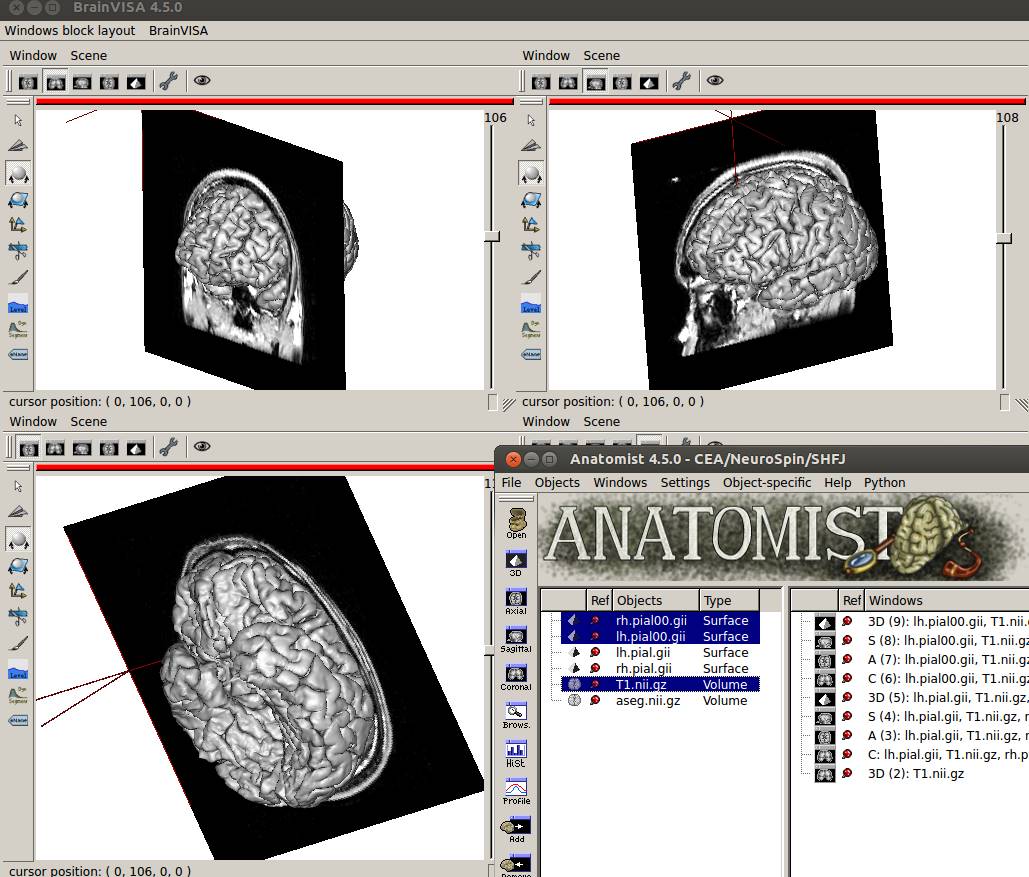This screenshot has width=1029, height=877.
Task: Toggle the eye icon in bottom-left view toolbar
Action: tap(202, 447)
